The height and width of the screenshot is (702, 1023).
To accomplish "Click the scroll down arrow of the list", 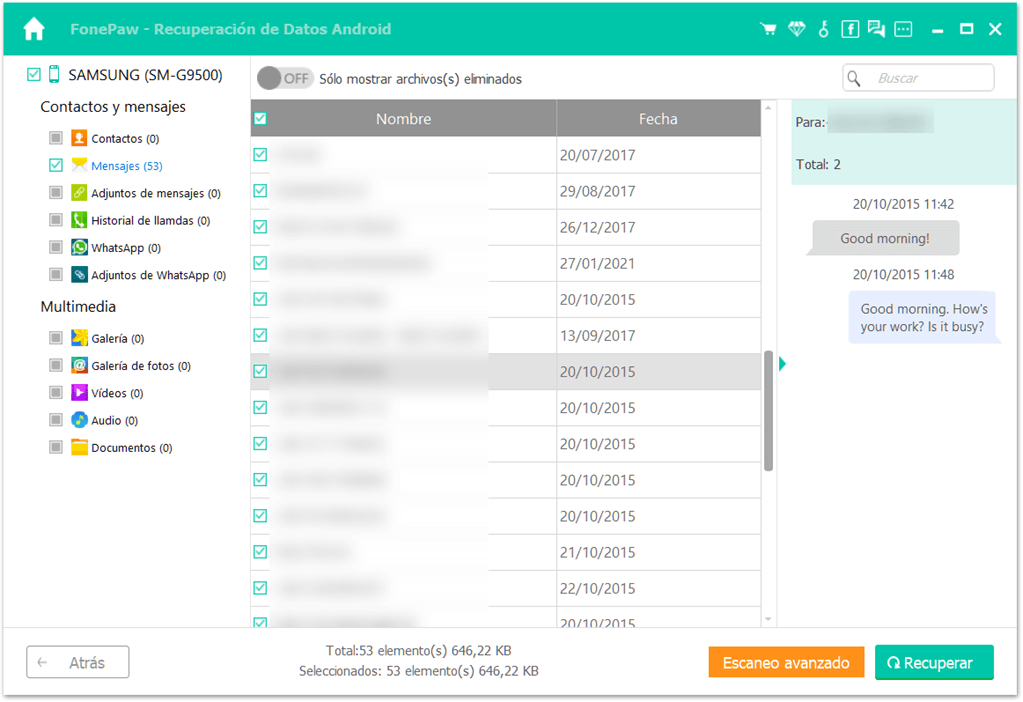I will tap(768, 619).
